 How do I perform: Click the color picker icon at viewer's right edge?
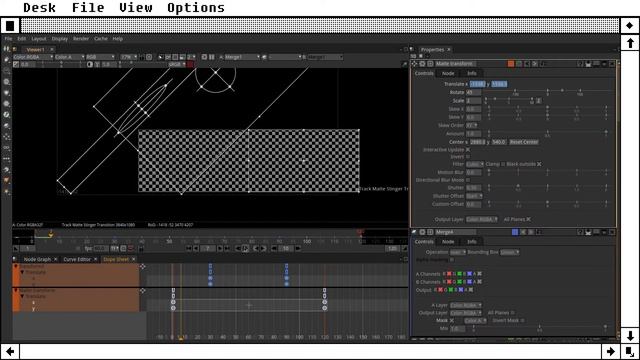(x=404, y=64)
